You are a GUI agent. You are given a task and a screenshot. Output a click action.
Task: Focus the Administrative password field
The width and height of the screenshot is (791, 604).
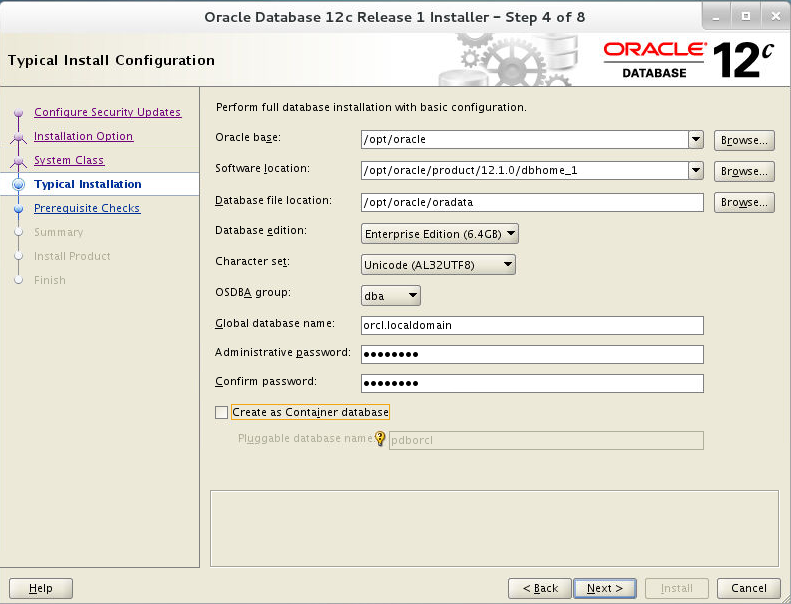(532, 354)
